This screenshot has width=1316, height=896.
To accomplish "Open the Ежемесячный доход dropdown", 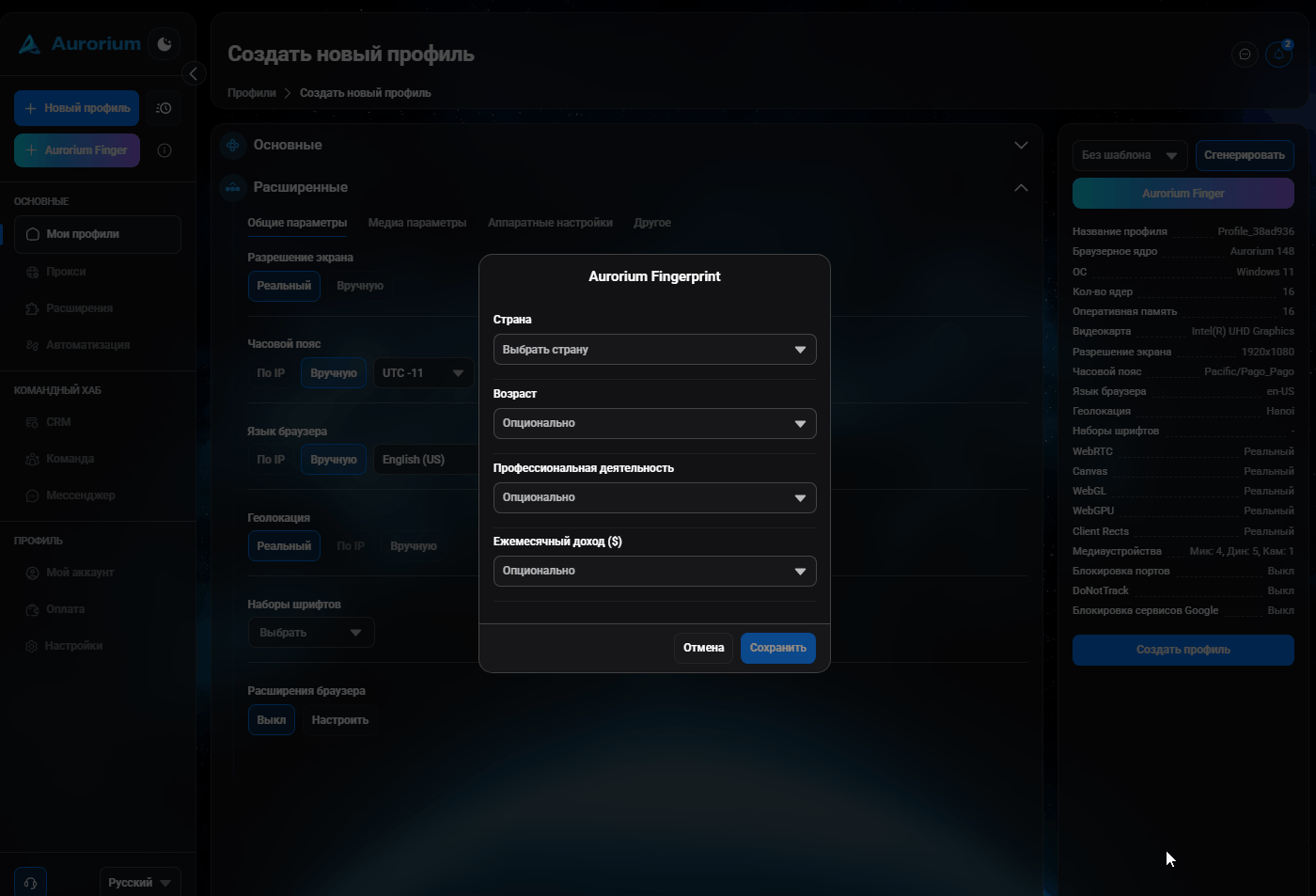I will pyautogui.click(x=654, y=571).
